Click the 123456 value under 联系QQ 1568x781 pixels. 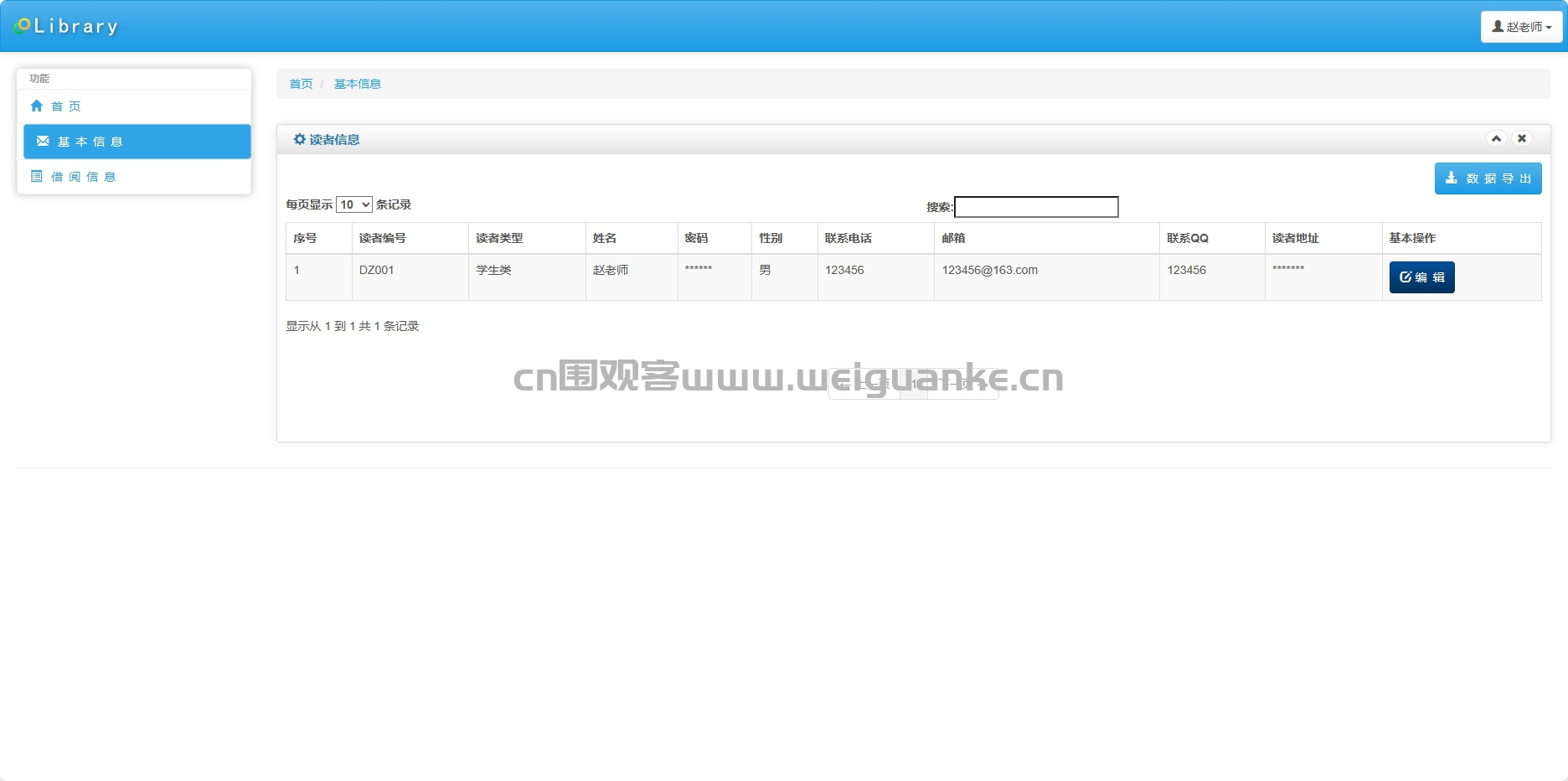(x=1212, y=277)
